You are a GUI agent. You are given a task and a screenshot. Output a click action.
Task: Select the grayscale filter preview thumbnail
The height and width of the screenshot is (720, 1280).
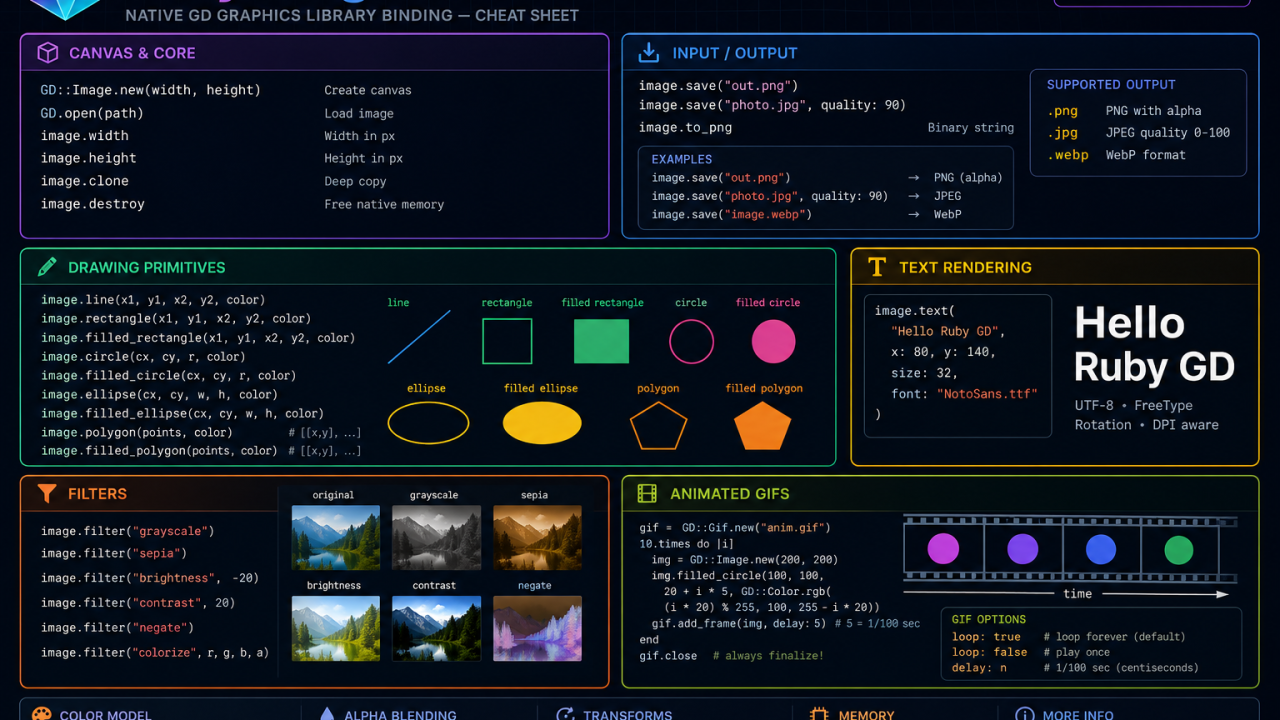(436, 537)
